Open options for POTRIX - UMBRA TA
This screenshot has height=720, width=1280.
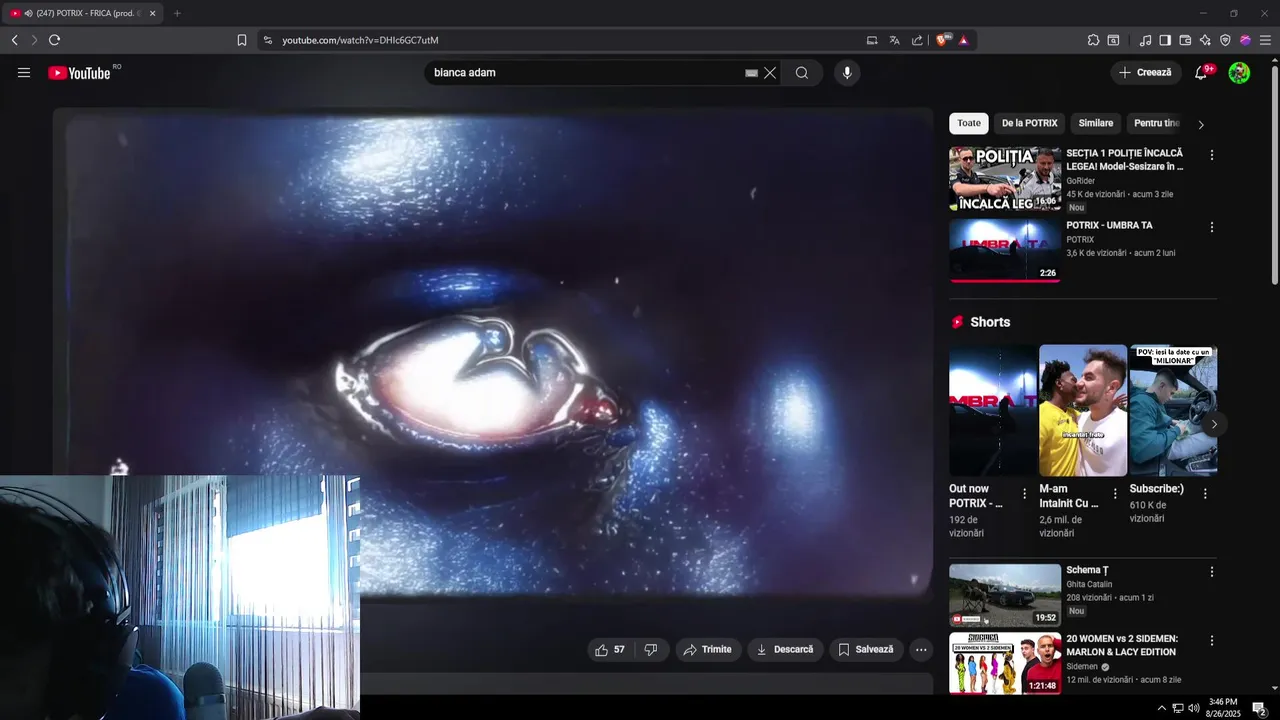[1211, 227]
